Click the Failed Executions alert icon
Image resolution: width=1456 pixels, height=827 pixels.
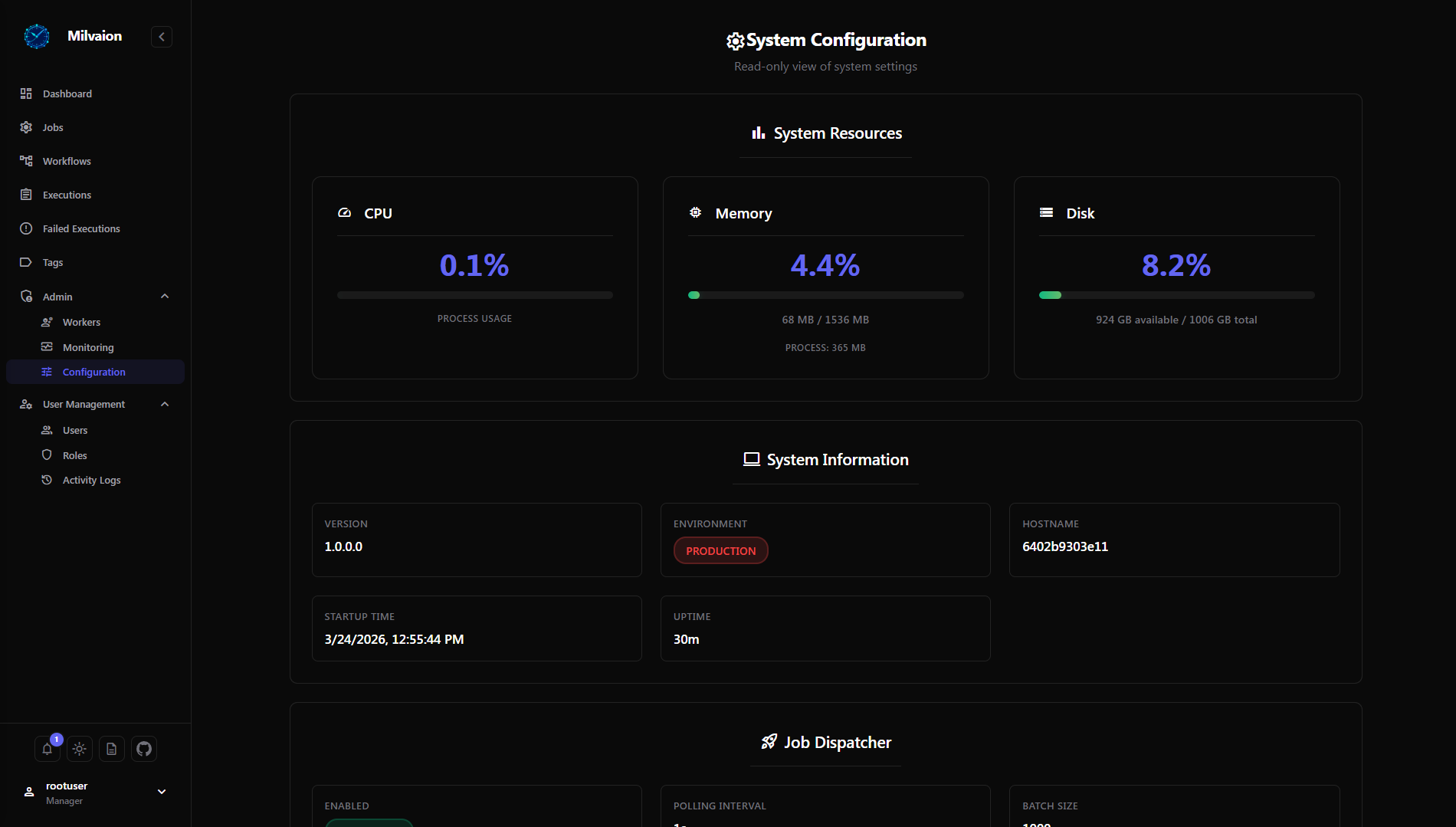[26, 228]
